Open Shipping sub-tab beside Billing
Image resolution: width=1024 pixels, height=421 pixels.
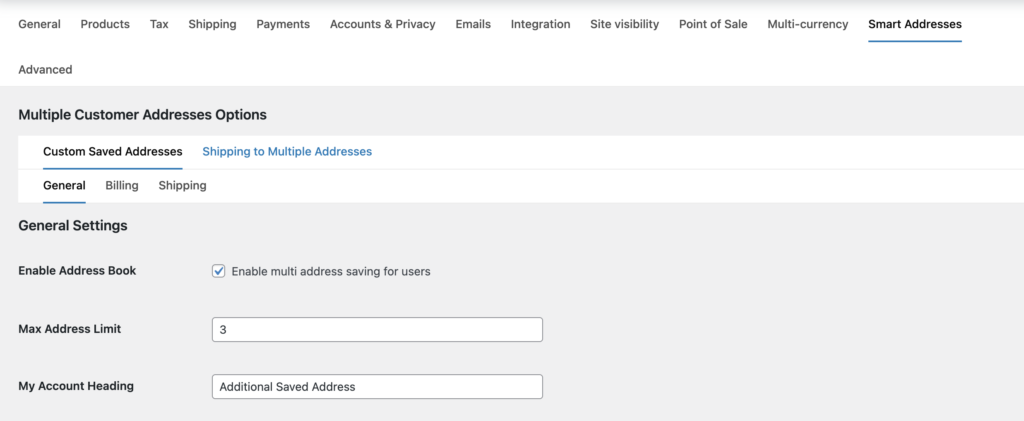(182, 186)
